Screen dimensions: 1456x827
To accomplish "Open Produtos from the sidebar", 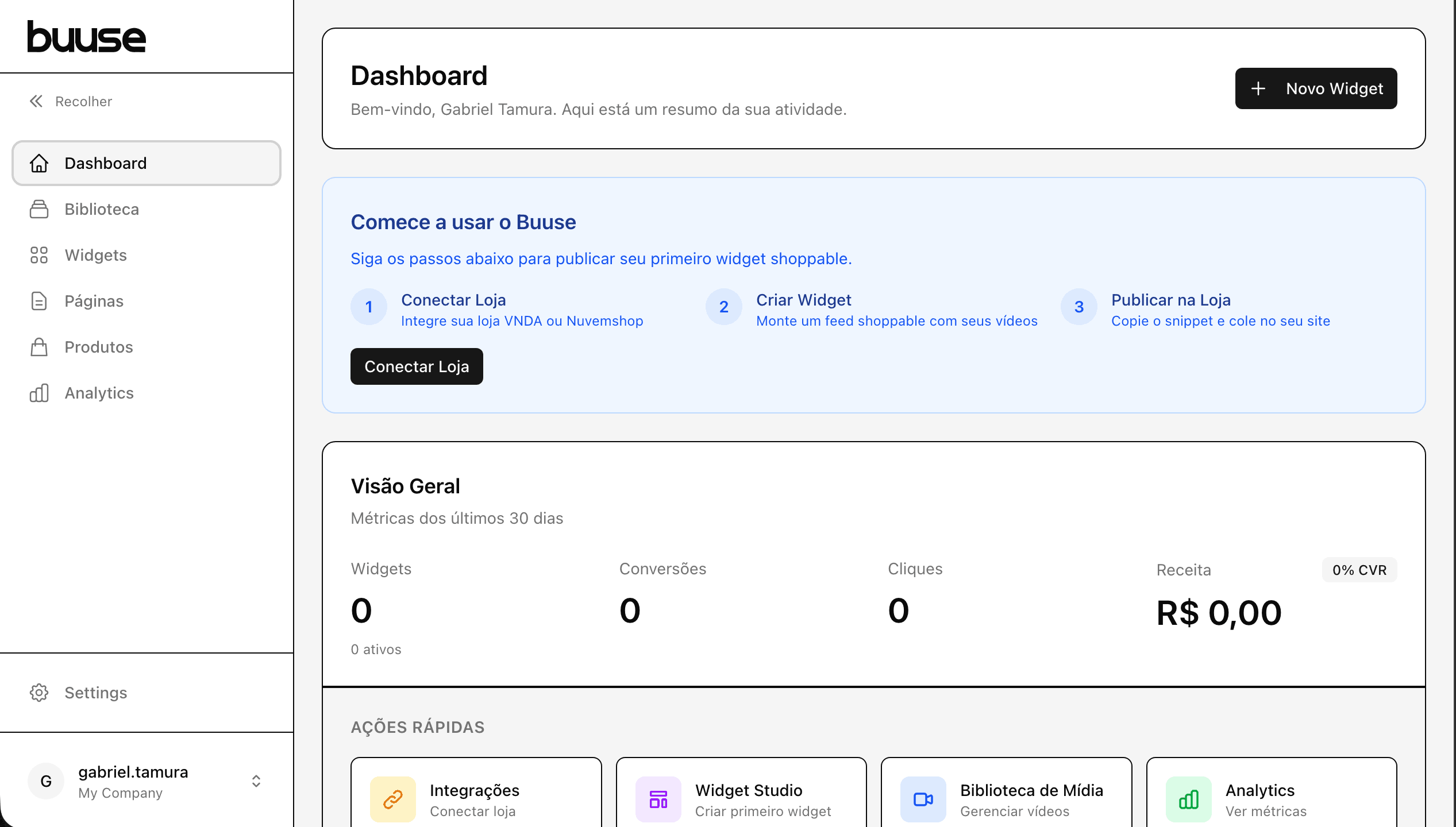I will point(147,347).
